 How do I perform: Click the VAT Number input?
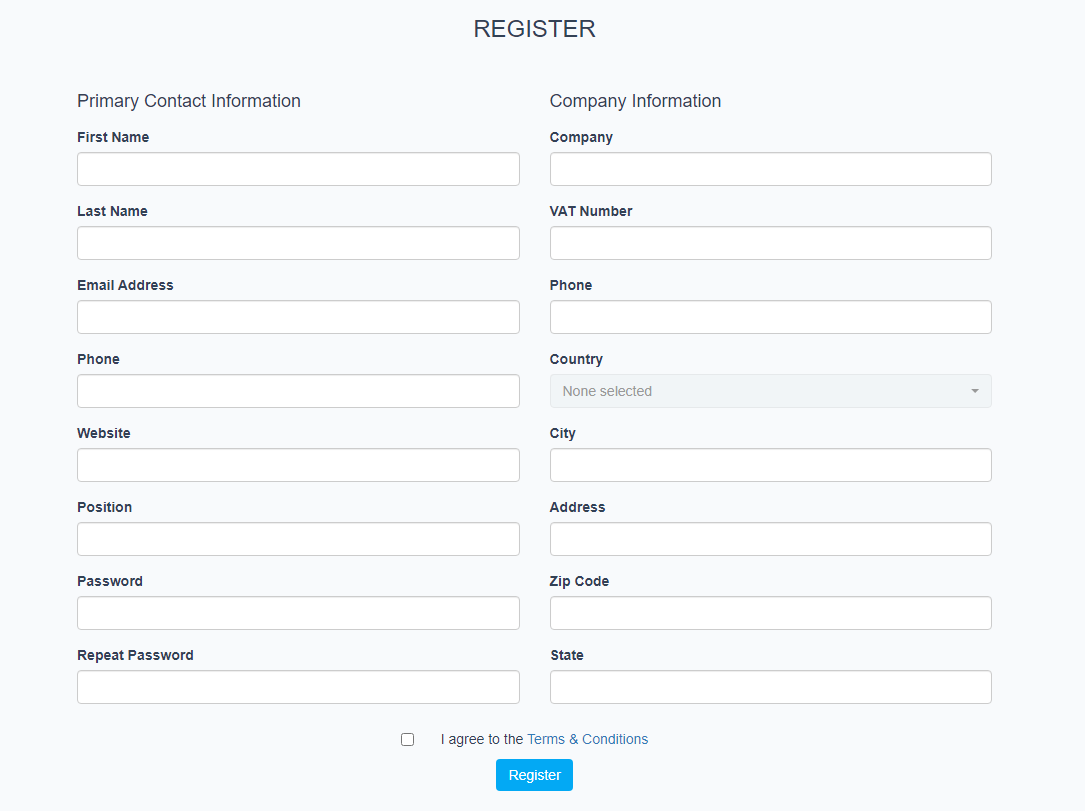click(x=770, y=243)
